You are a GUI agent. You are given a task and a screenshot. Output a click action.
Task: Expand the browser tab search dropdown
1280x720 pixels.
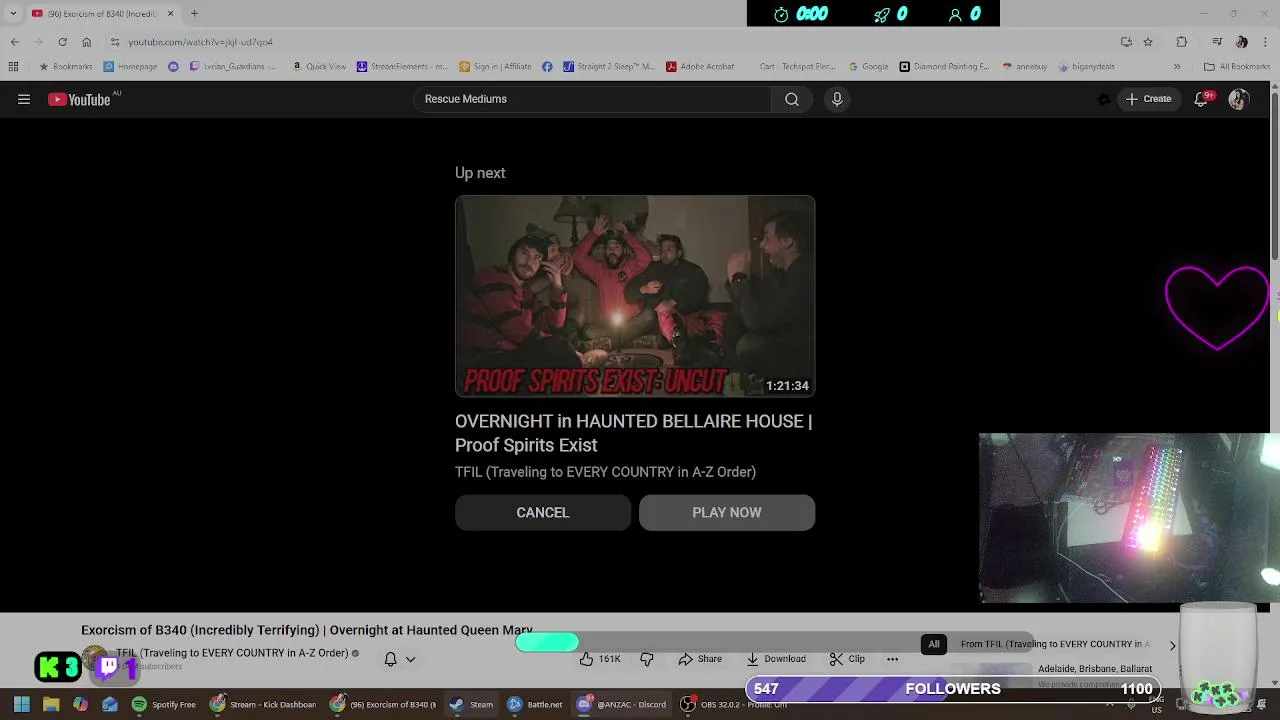click(x=13, y=14)
